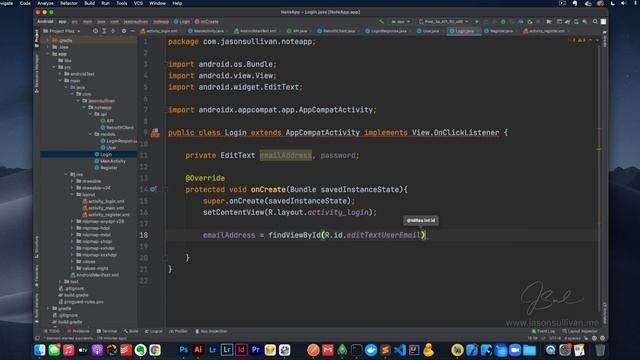Open the App Inspection tool window
The width and height of the screenshot is (640, 360).
click(x=211, y=331)
